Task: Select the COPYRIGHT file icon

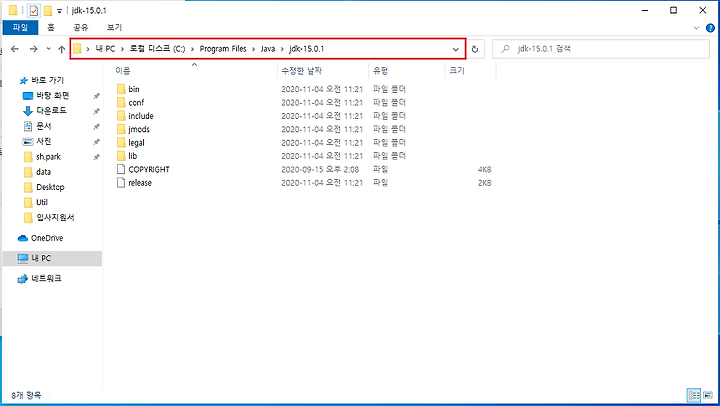Action: point(121,169)
